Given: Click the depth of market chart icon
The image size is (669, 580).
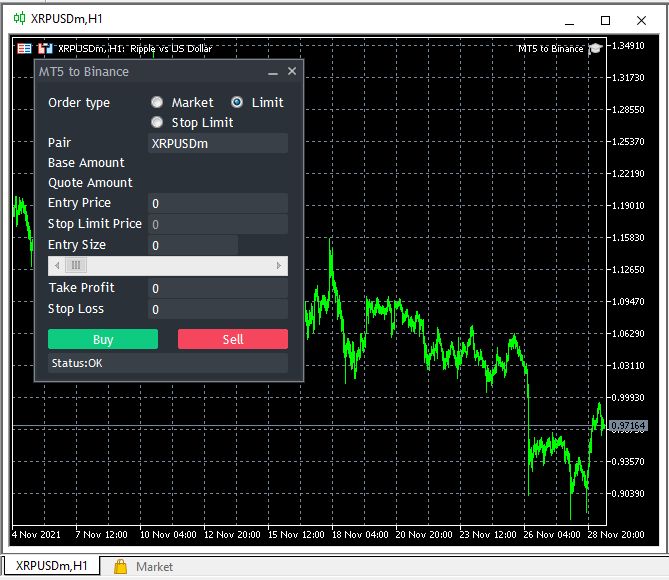Looking at the screenshot, I should click(x=45, y=49).
